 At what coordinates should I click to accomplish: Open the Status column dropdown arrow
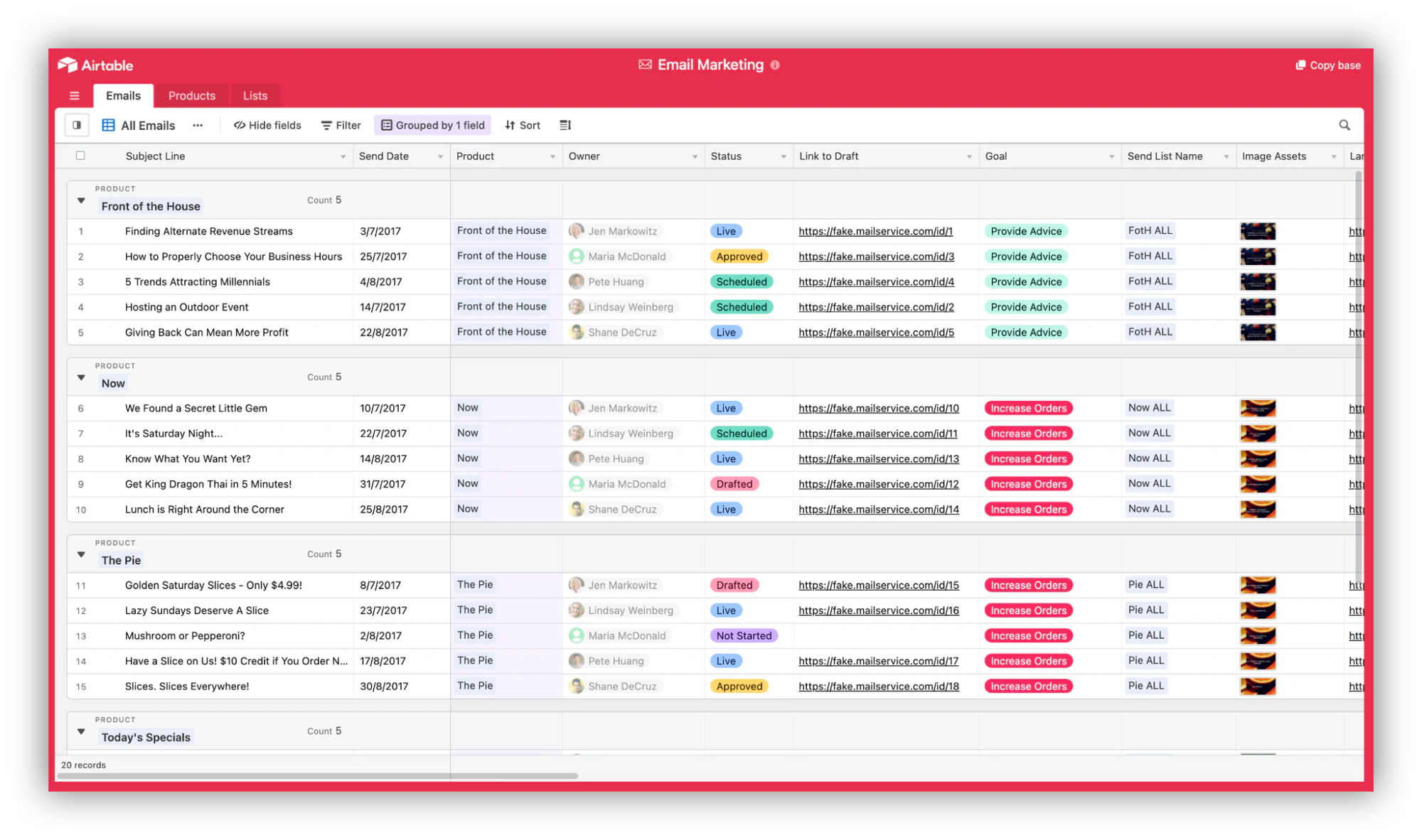pyautogui.click(x=784, y=157)
